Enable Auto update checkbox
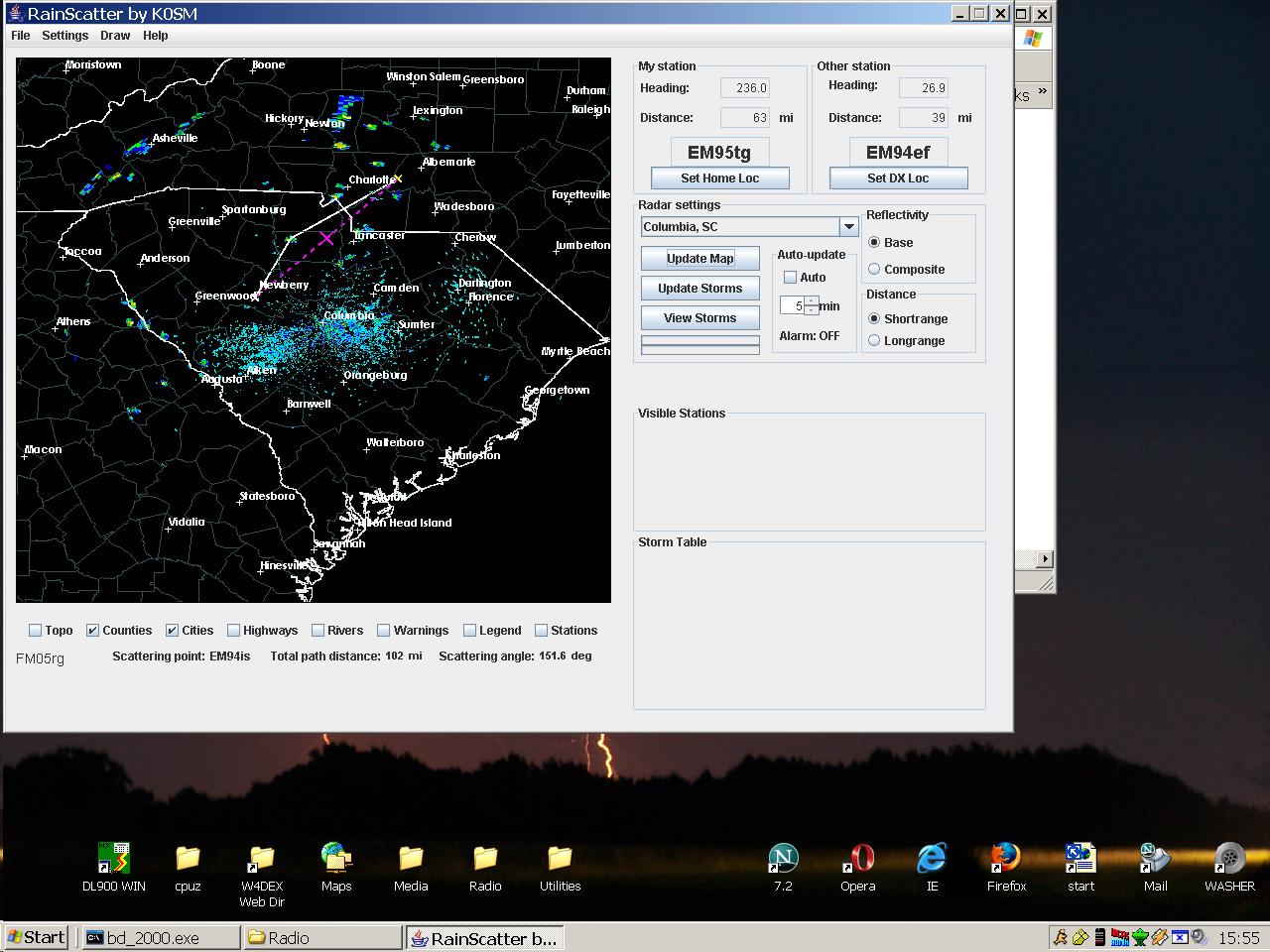 [x=791, y=278]
